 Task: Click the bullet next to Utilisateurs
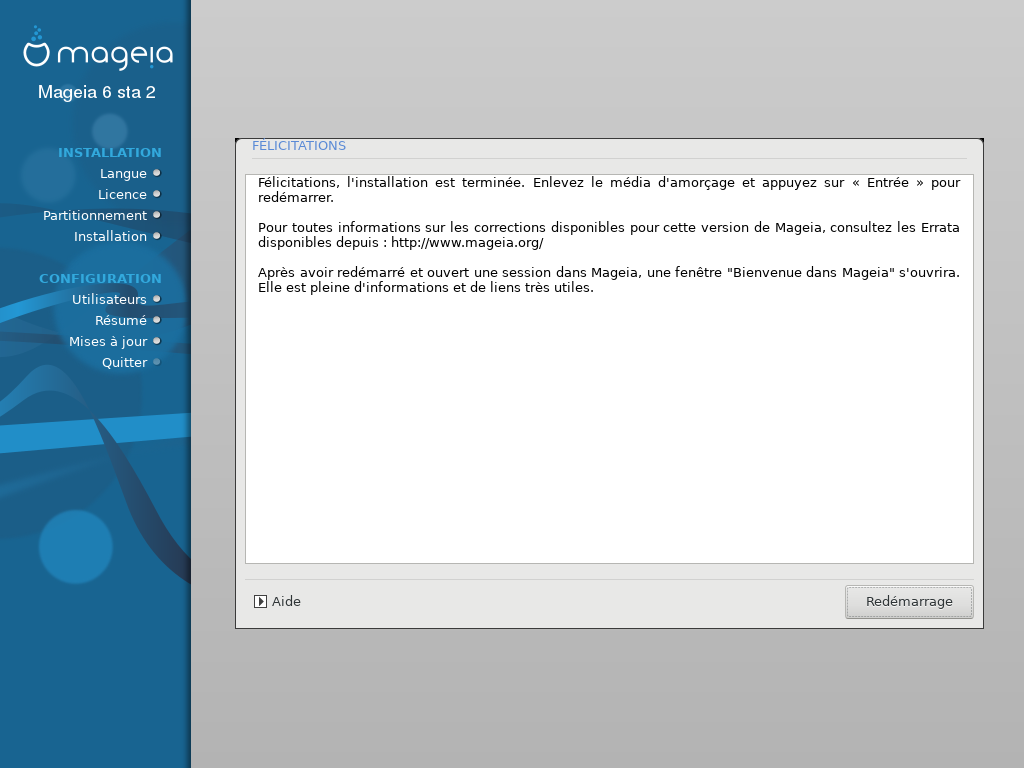tap(157, 299)
